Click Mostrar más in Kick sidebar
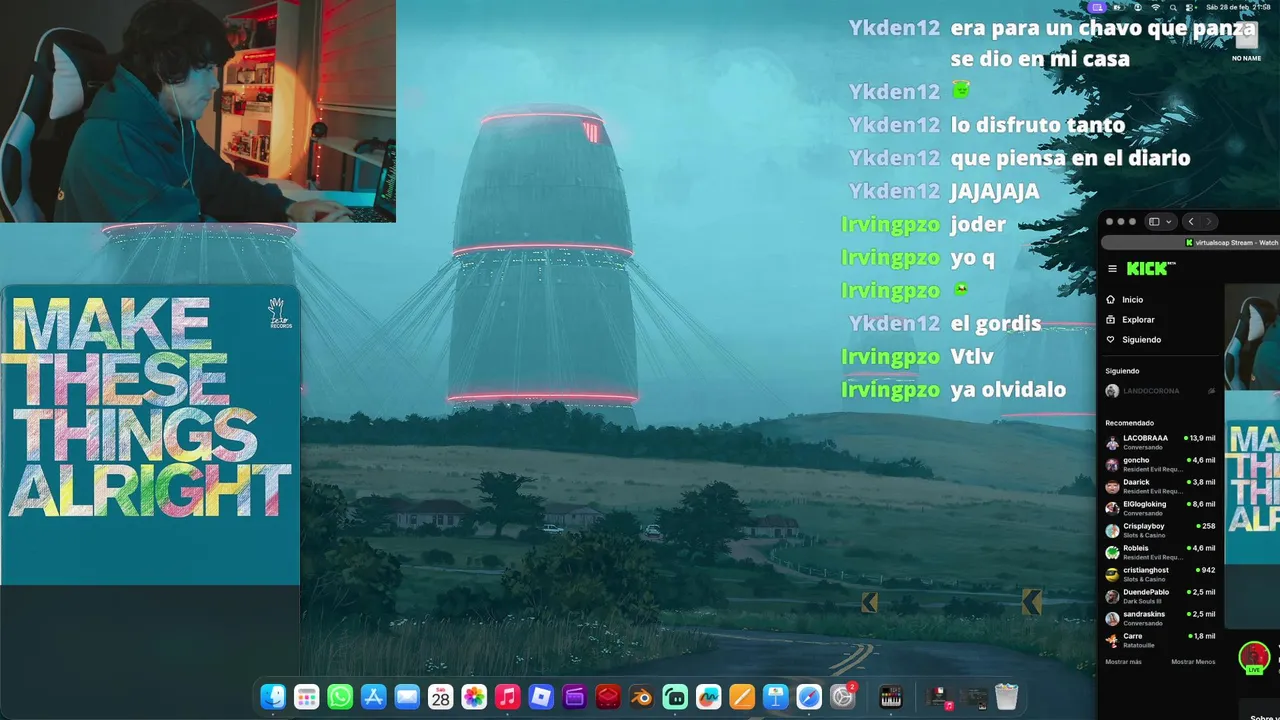The height and width of the screenshot is (720, 1280). (x=1122, y=662)
